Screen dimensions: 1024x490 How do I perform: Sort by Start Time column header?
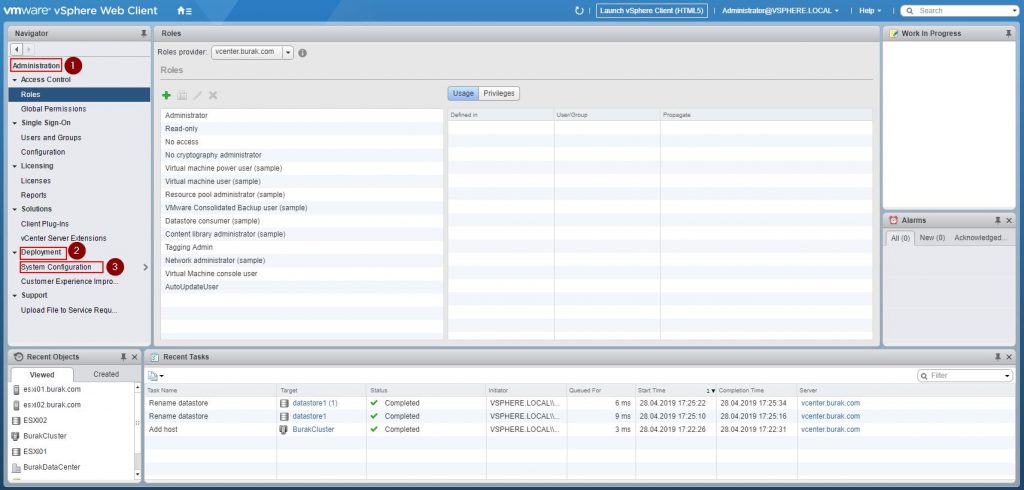coord(676,390)
